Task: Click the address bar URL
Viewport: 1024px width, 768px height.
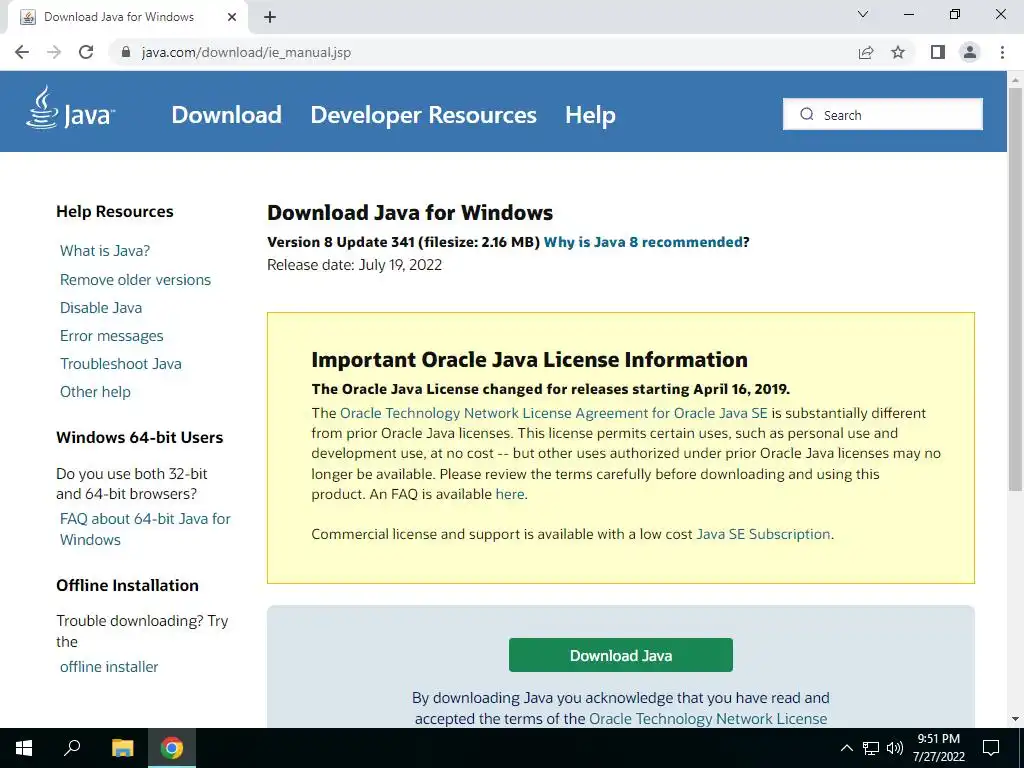Action: tap(246, 52)
